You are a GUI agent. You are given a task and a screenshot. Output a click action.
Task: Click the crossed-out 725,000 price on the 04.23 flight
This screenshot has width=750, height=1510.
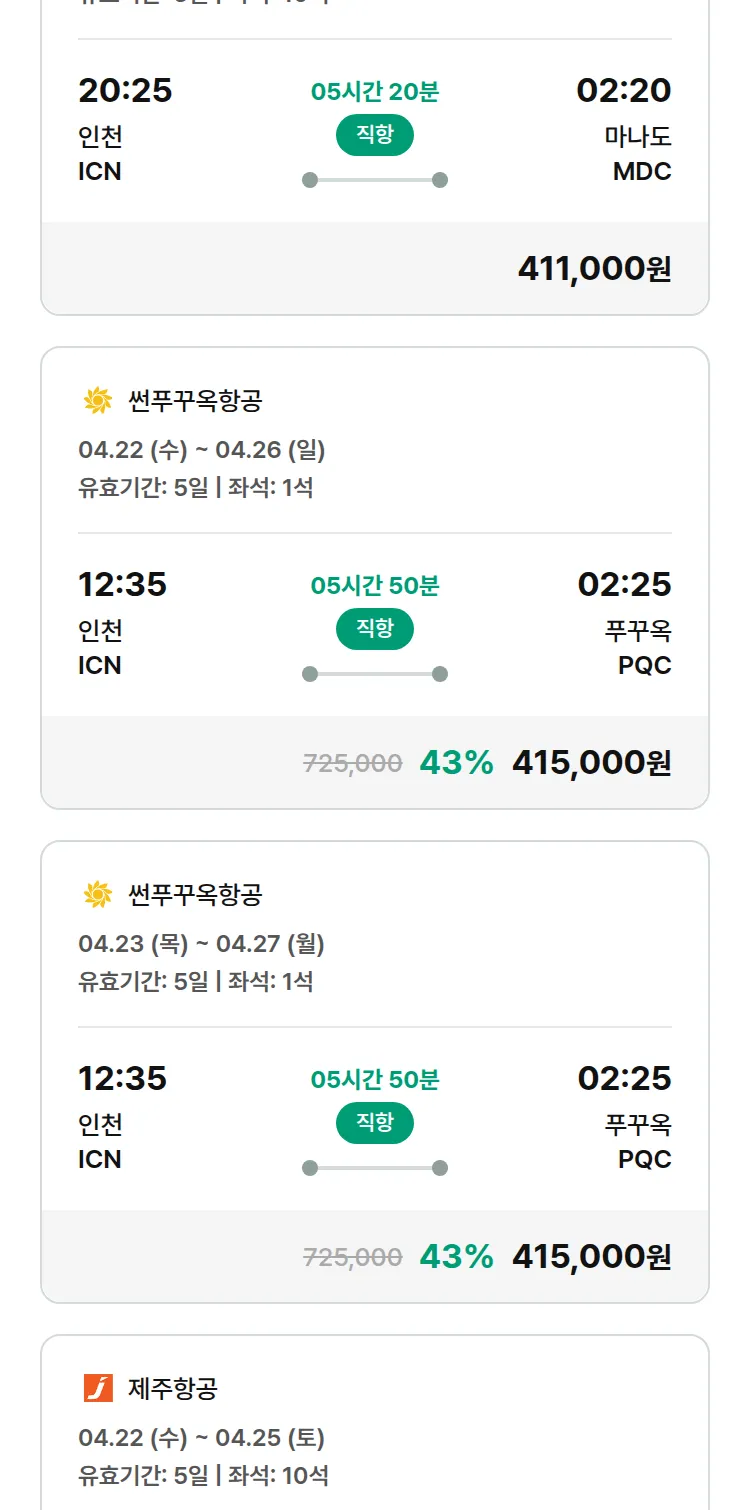point(352,1257)
